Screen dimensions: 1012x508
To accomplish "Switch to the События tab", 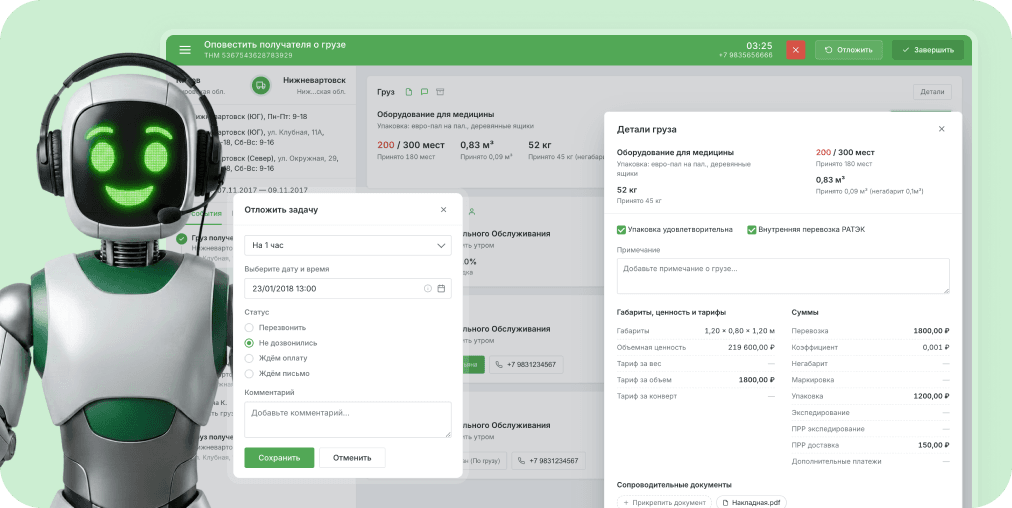I will coord(207,212).
